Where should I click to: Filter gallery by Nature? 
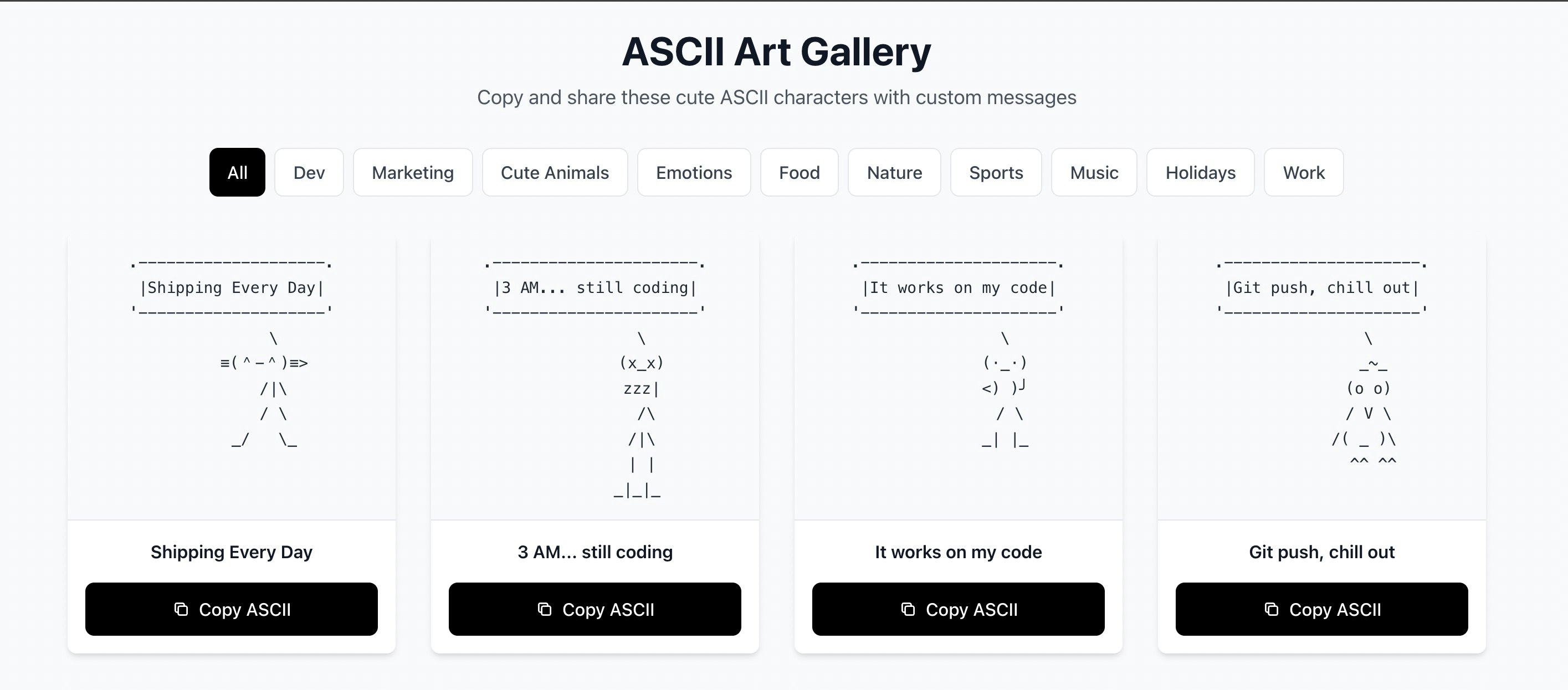(894, 172)
